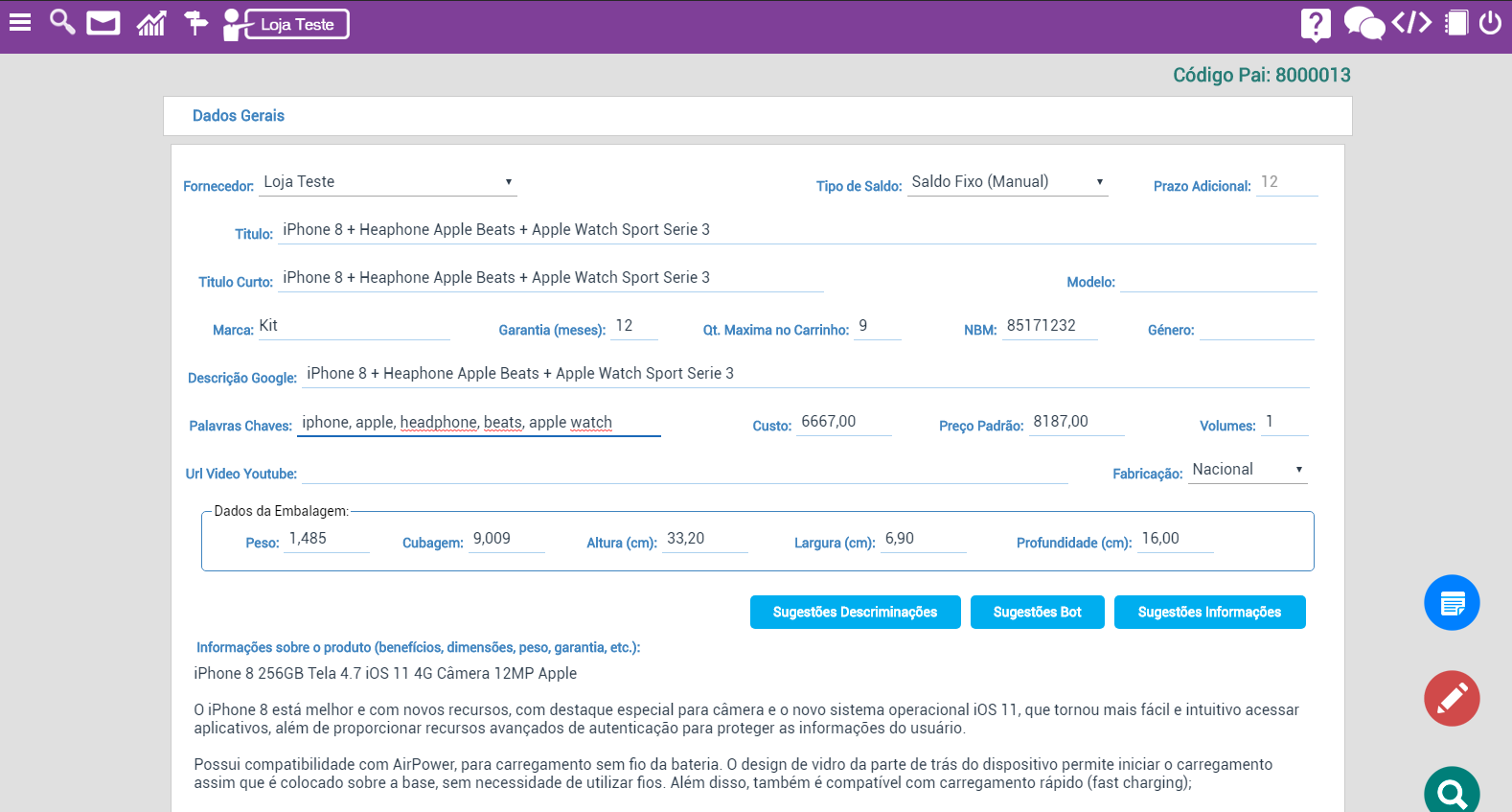Viewport: 1512px width, 812px height.
Task: Click Sugestões Bot button
Action: coord(1038,612)
